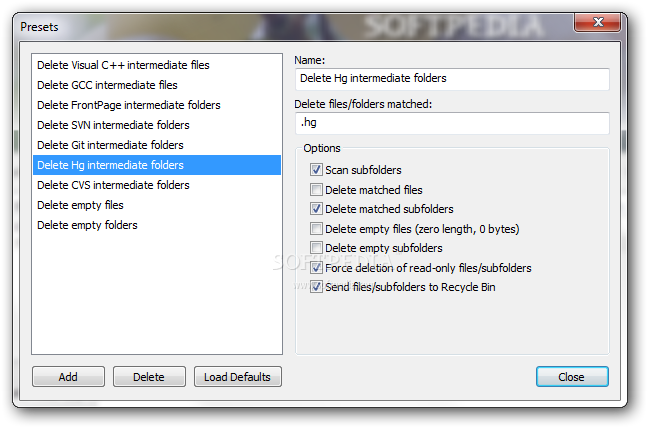This screenshot has height=428, width=648.
Task: Edit the Name input field
Action: point(452,79)
